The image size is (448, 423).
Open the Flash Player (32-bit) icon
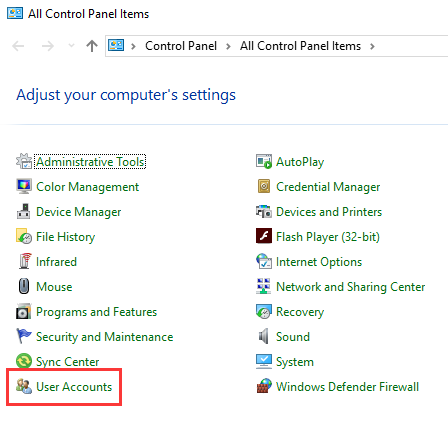click(x=264, y=236)
